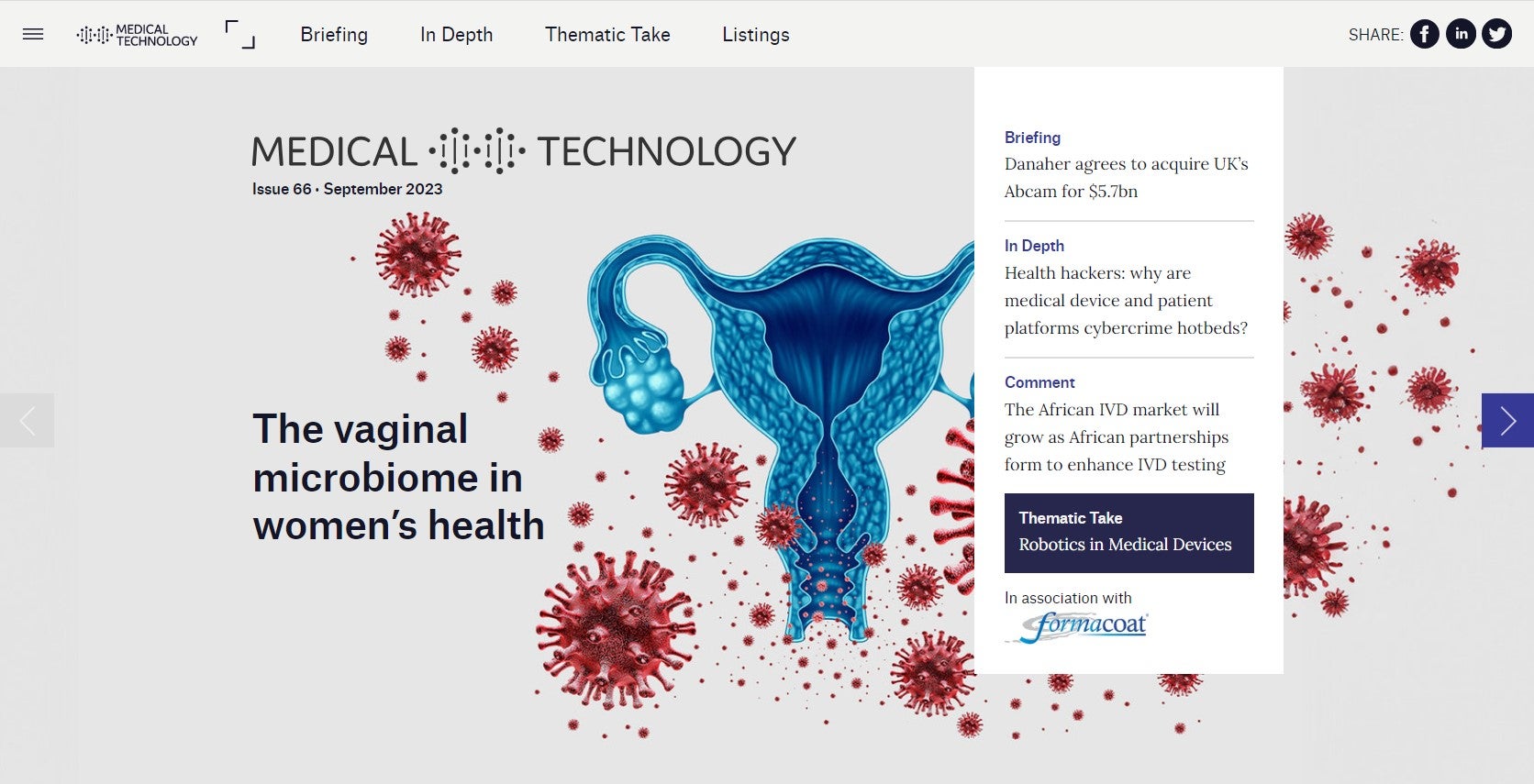Go to next page arrow
The height and width of the screenshot is (784, 1534).
1506,421
